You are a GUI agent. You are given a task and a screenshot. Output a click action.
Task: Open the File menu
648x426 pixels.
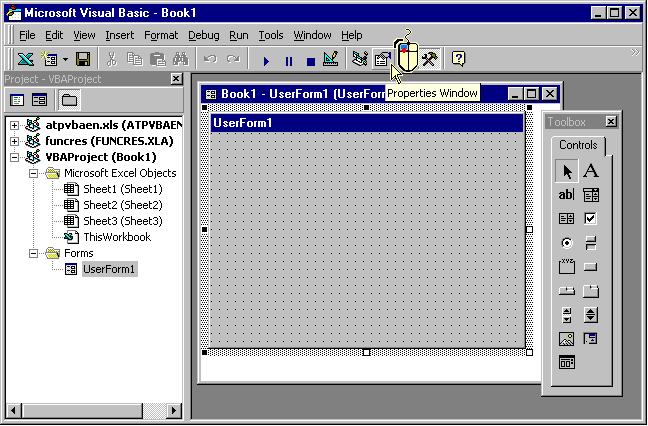pyautogui.click(x=27, y=36)
